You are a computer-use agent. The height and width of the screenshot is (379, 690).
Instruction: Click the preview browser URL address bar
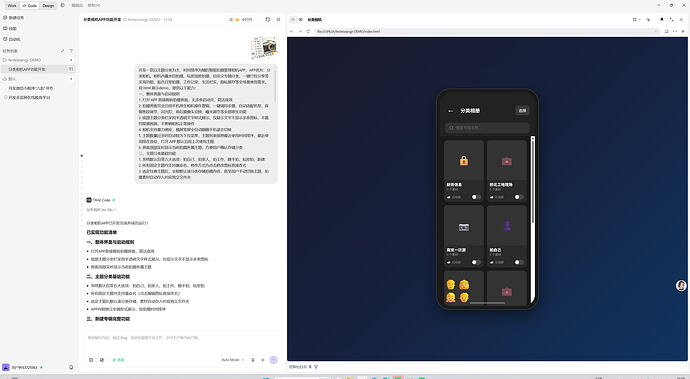pos(487,32)
